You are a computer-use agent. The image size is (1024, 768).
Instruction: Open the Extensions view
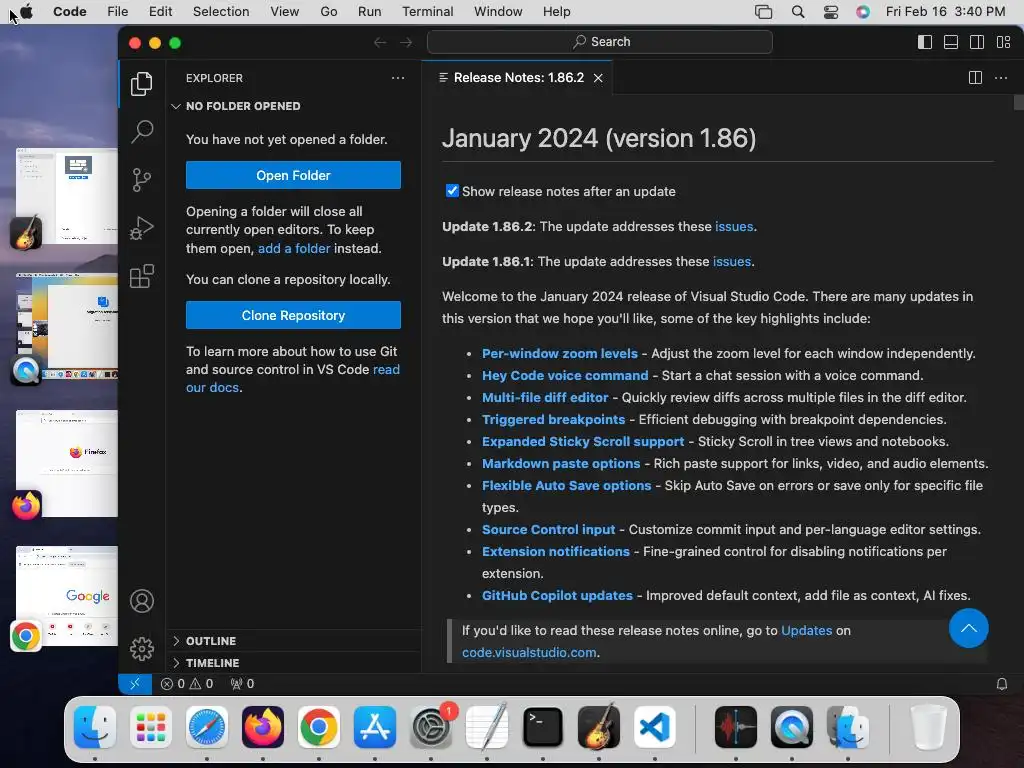pyautogui.click(x=142, y=276)
